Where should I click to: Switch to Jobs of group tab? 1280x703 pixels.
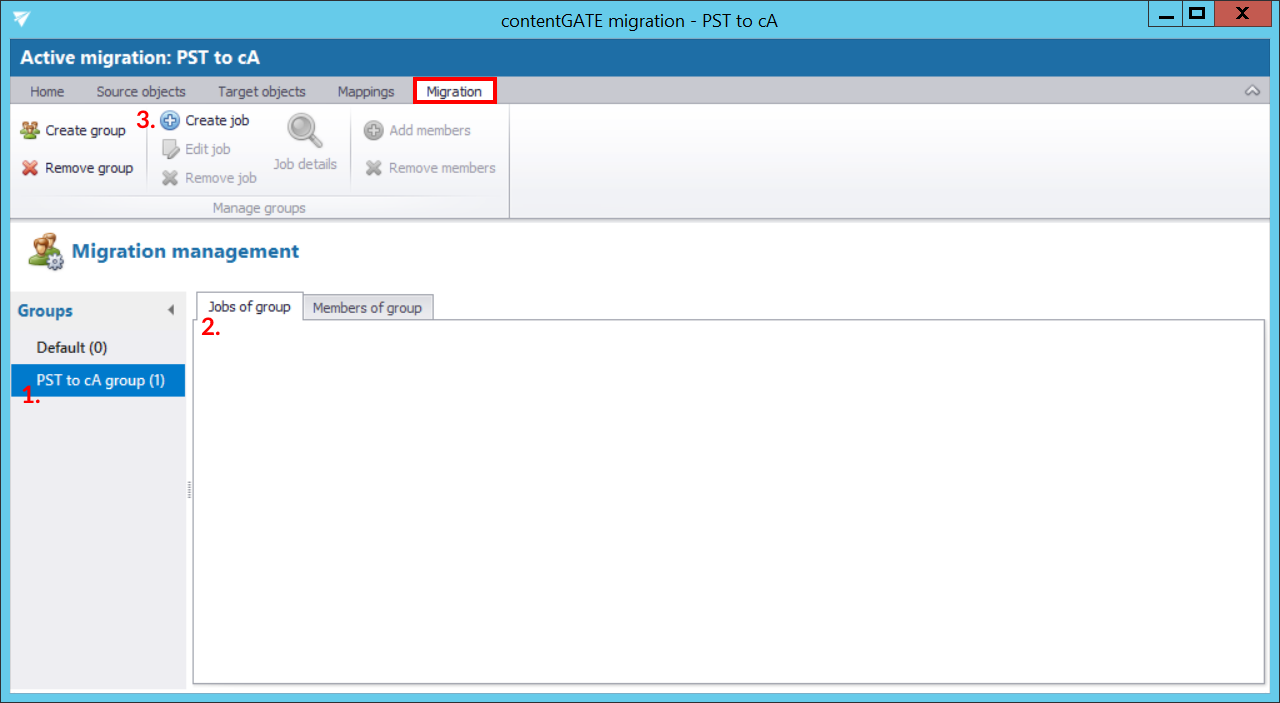click(249, 307)
